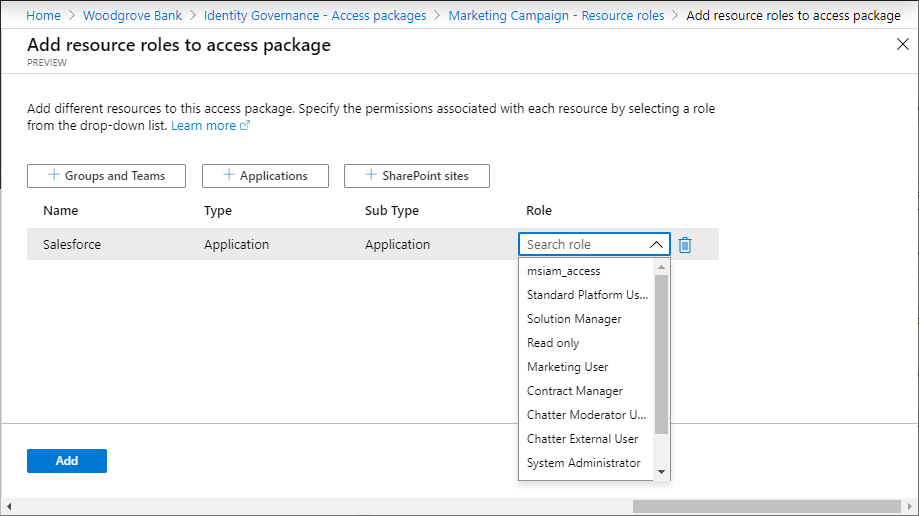Screen dimensions: 919x516
Task: Click role list scroll down arrow
Action: click(x=661, y=472)
